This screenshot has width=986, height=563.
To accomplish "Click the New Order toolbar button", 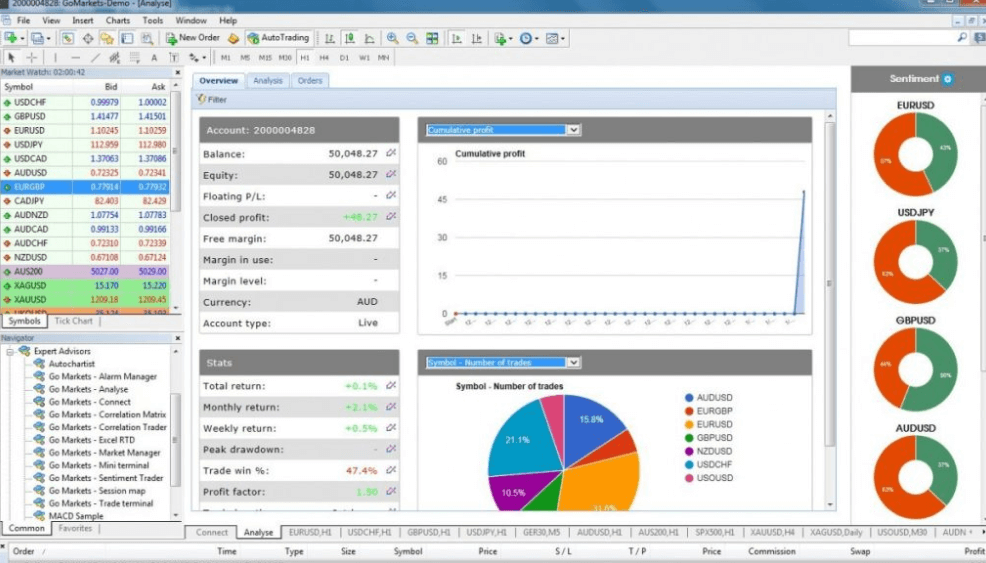I will (x=192, y=38).
